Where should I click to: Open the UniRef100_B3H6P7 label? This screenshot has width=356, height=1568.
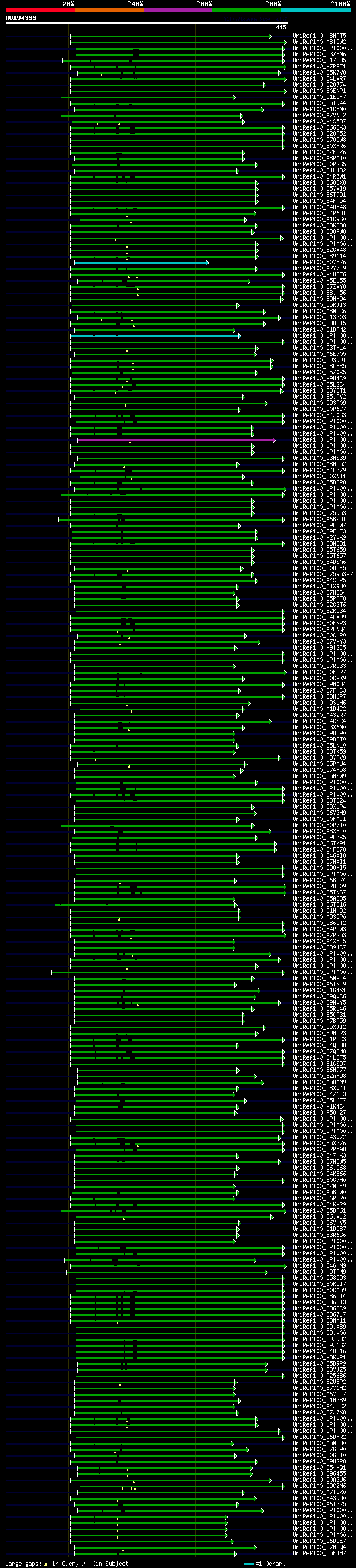pos(319,697)
